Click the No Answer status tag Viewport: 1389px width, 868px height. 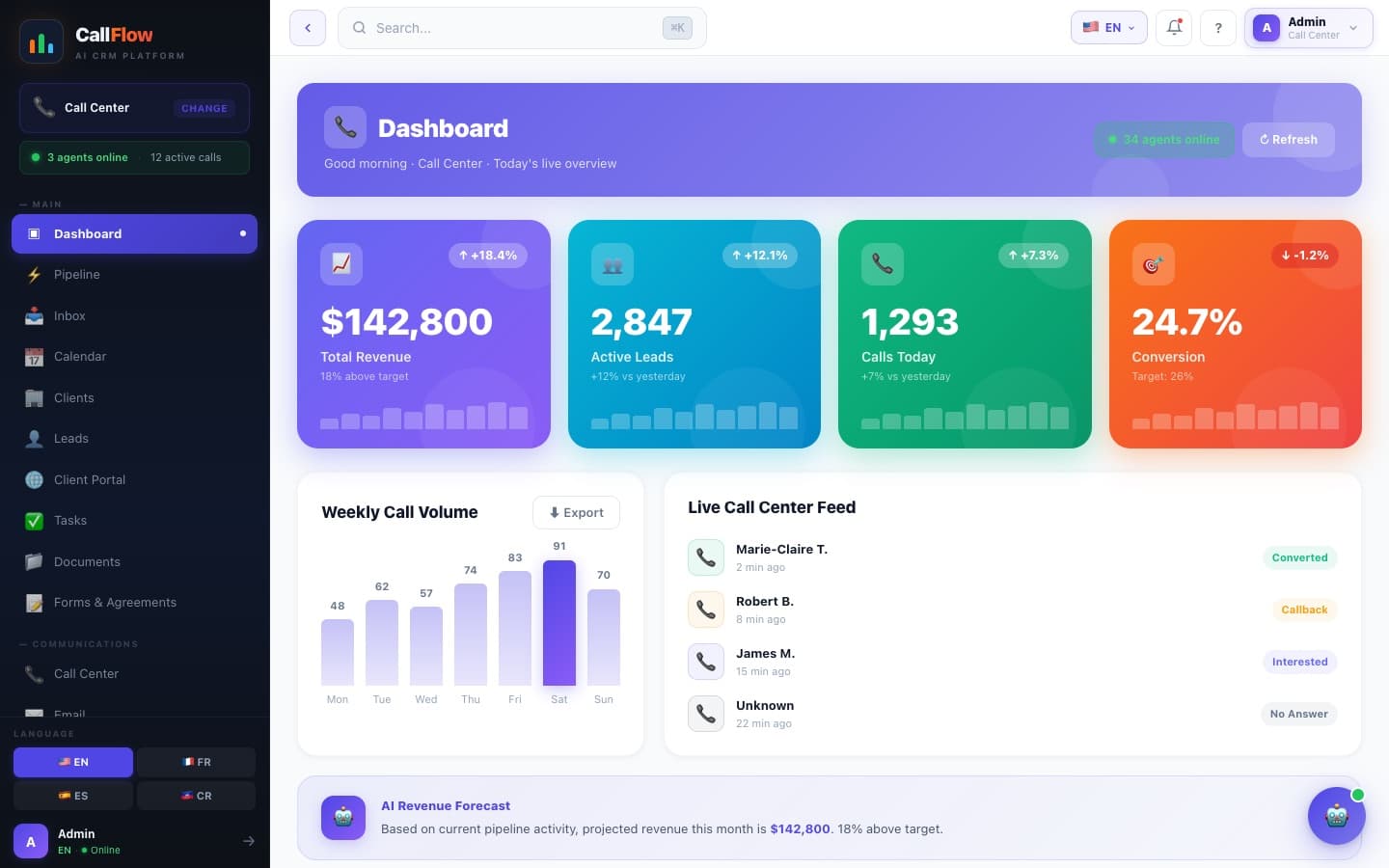click(x=1298, y=714)
